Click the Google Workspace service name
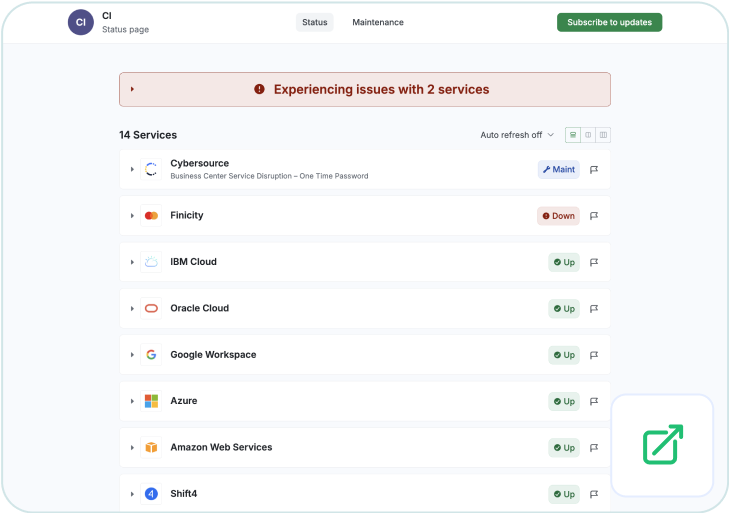The height and width of the screenshot is (513, 729). [213, 354]
